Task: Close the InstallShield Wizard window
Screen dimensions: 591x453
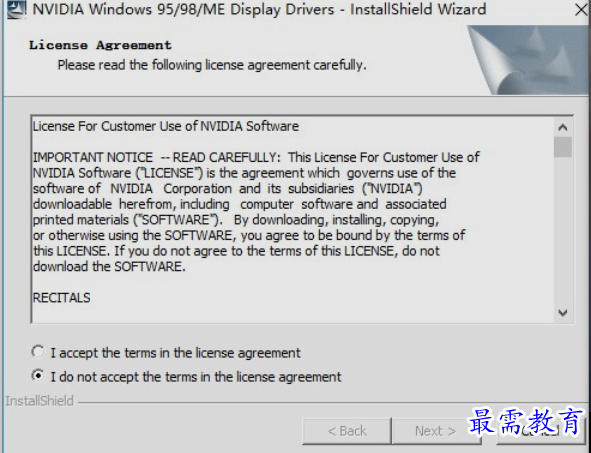Action: coord(582,10)
